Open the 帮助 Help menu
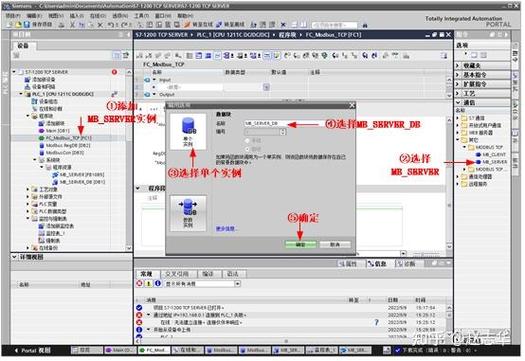 [x=185, y=16]
